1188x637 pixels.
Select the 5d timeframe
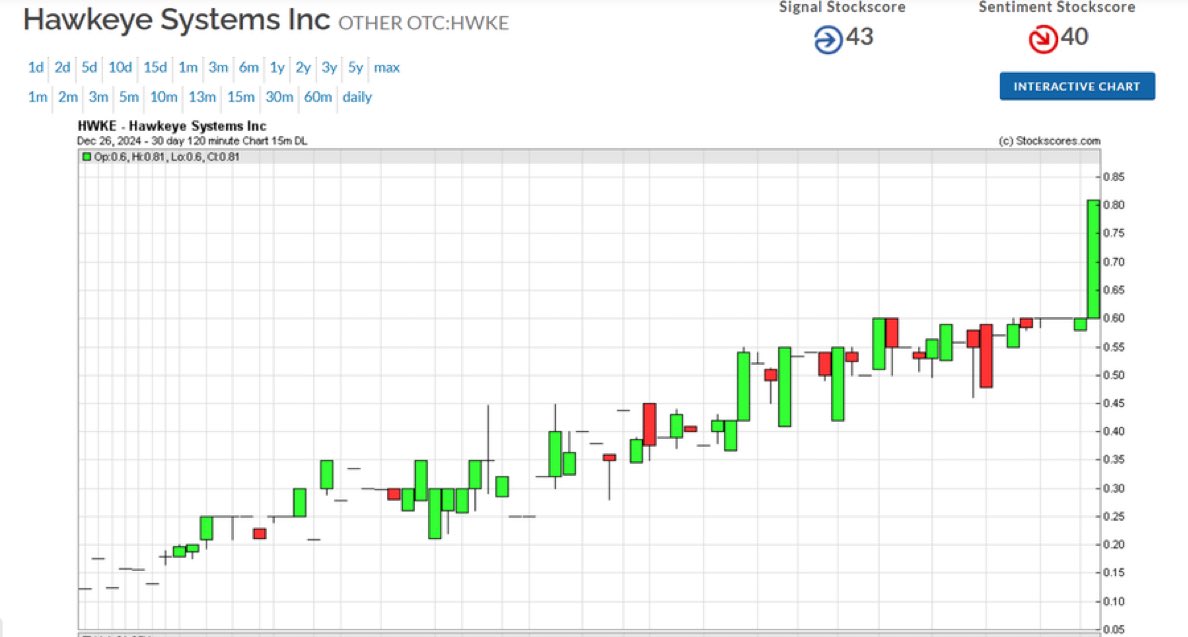pyautogui.click(x=88, y=67)
